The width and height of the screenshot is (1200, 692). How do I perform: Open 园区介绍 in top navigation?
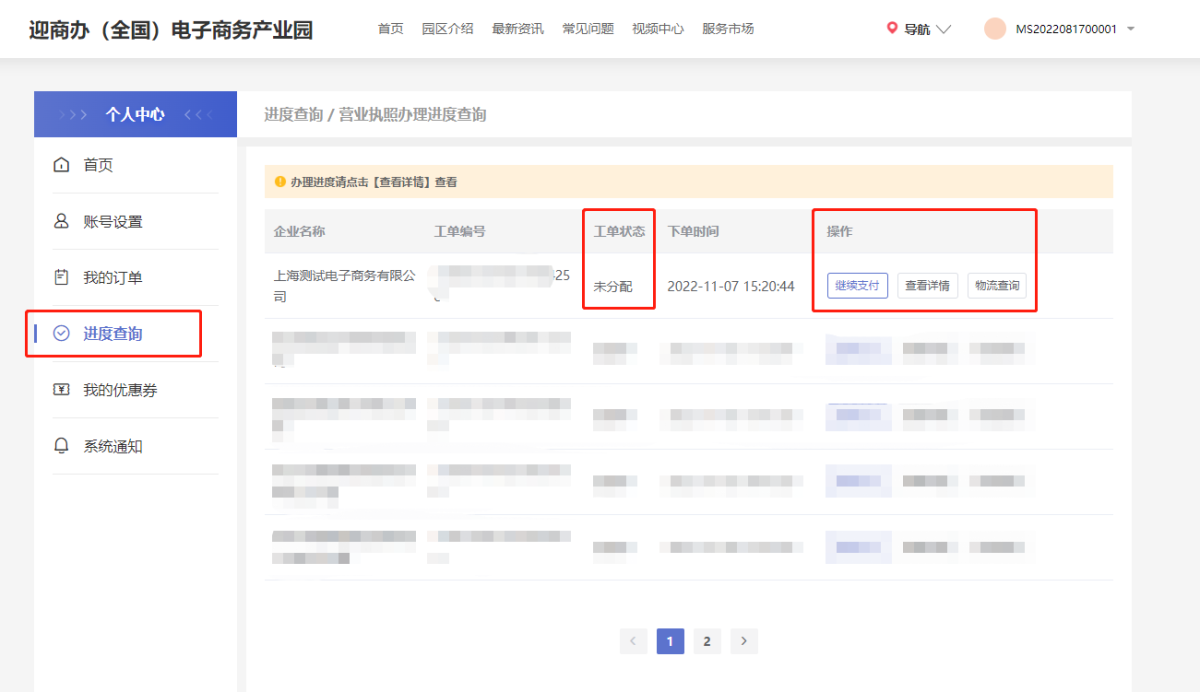pos(447,29)
